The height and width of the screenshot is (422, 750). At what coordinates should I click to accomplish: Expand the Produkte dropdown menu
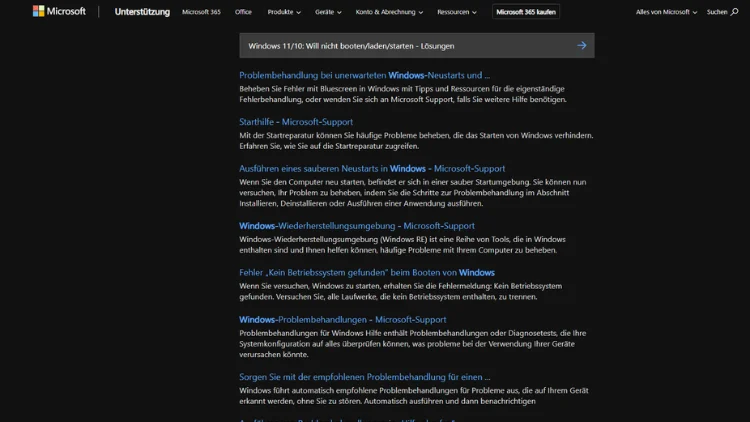click(284, 12)
